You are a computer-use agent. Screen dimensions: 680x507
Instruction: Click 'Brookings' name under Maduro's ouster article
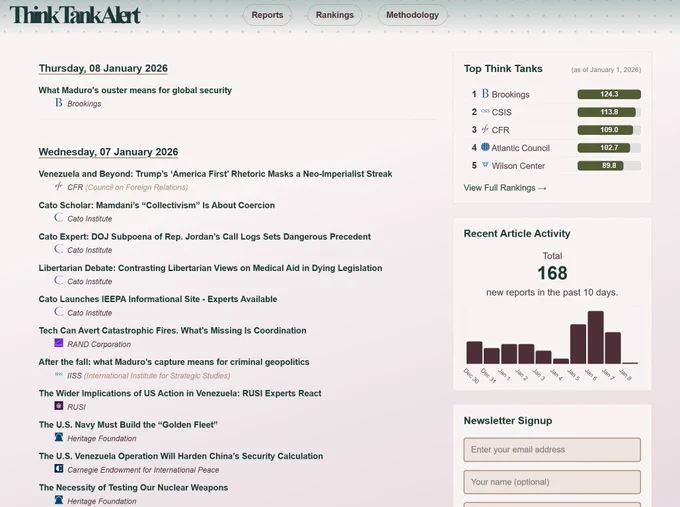pos(84,104)
